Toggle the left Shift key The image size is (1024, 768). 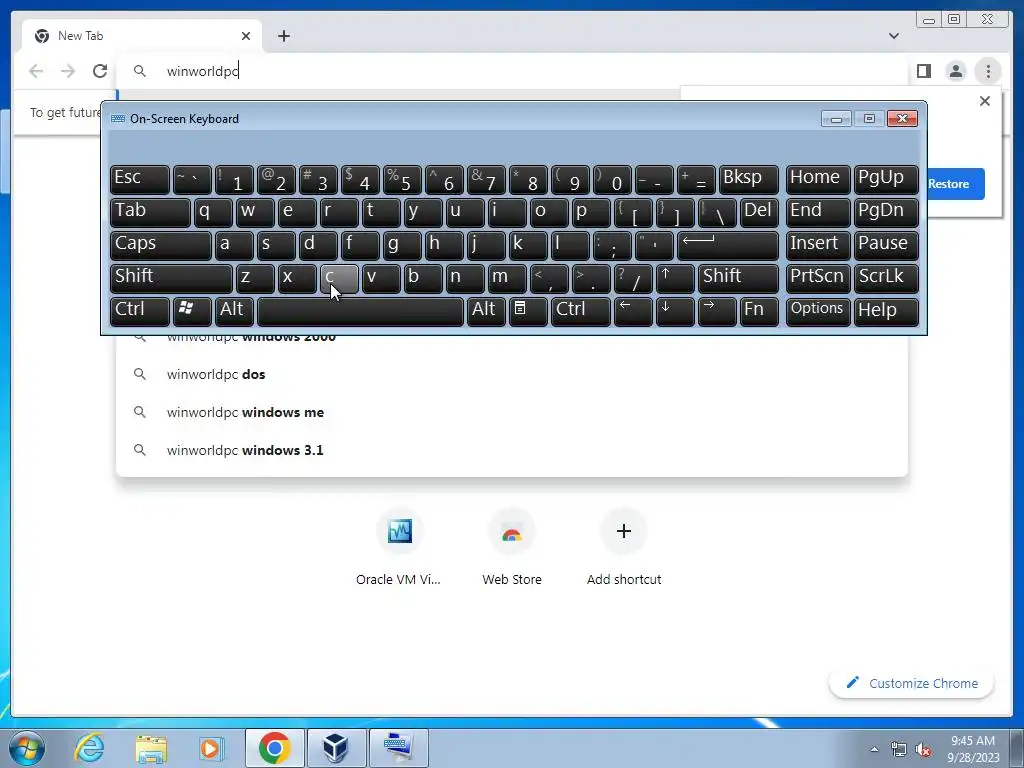(171, 278)
